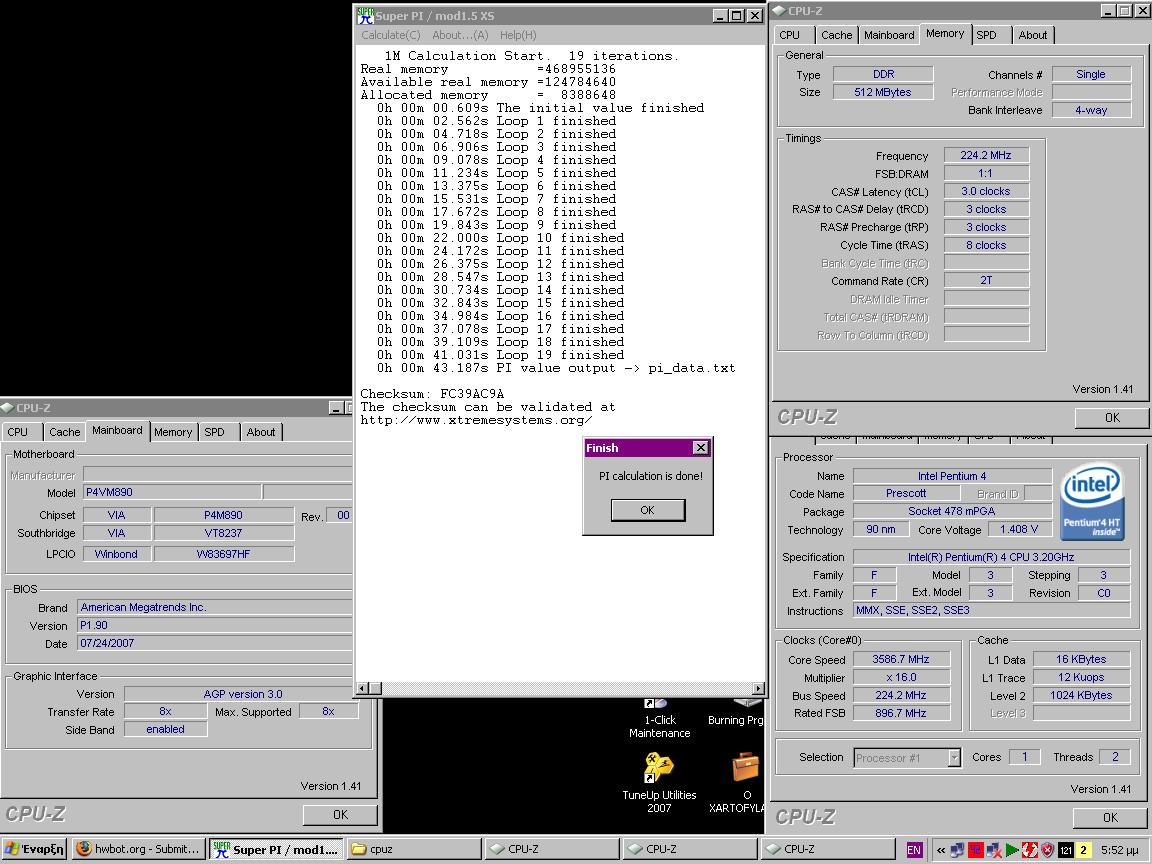Click CPU-Z icon in top-right window title

pyautogui.click(x=778, y=11)
